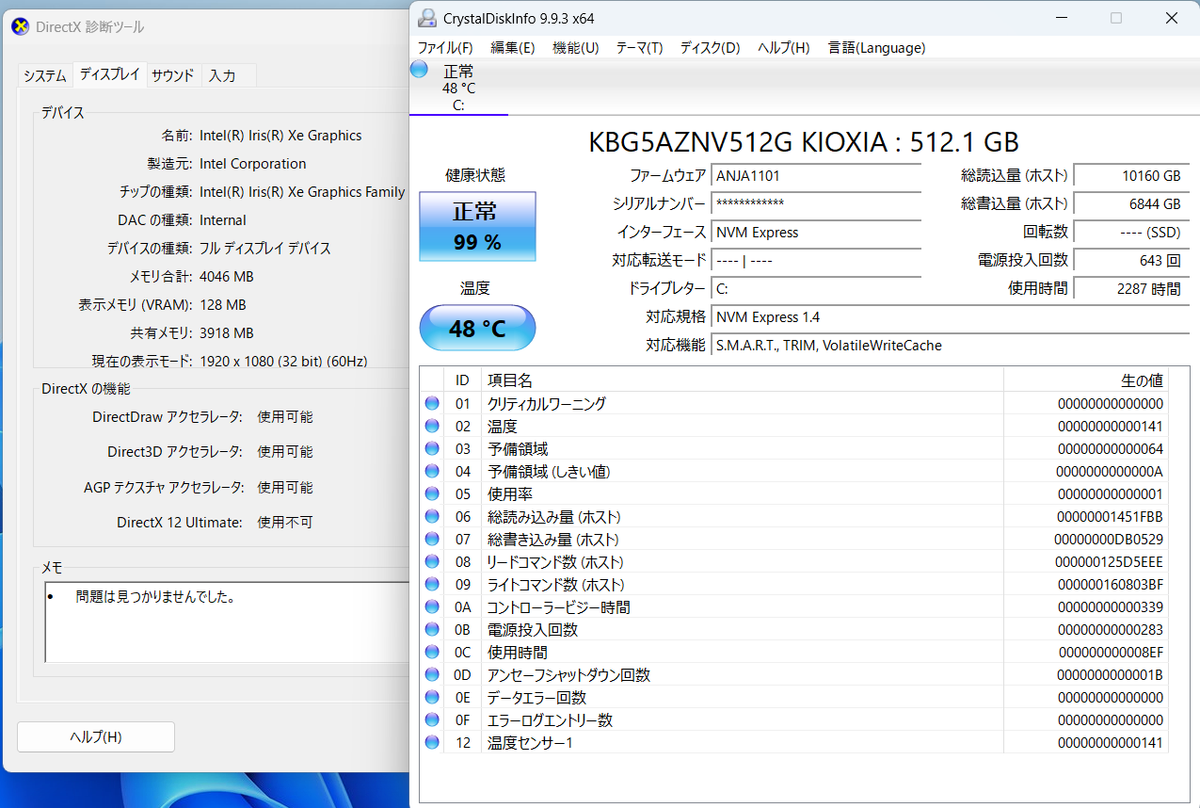This screenshot has width=1200, height=808.
Task: Click the CrystalDiskInfo app icon in title bar
Action: 427,18
